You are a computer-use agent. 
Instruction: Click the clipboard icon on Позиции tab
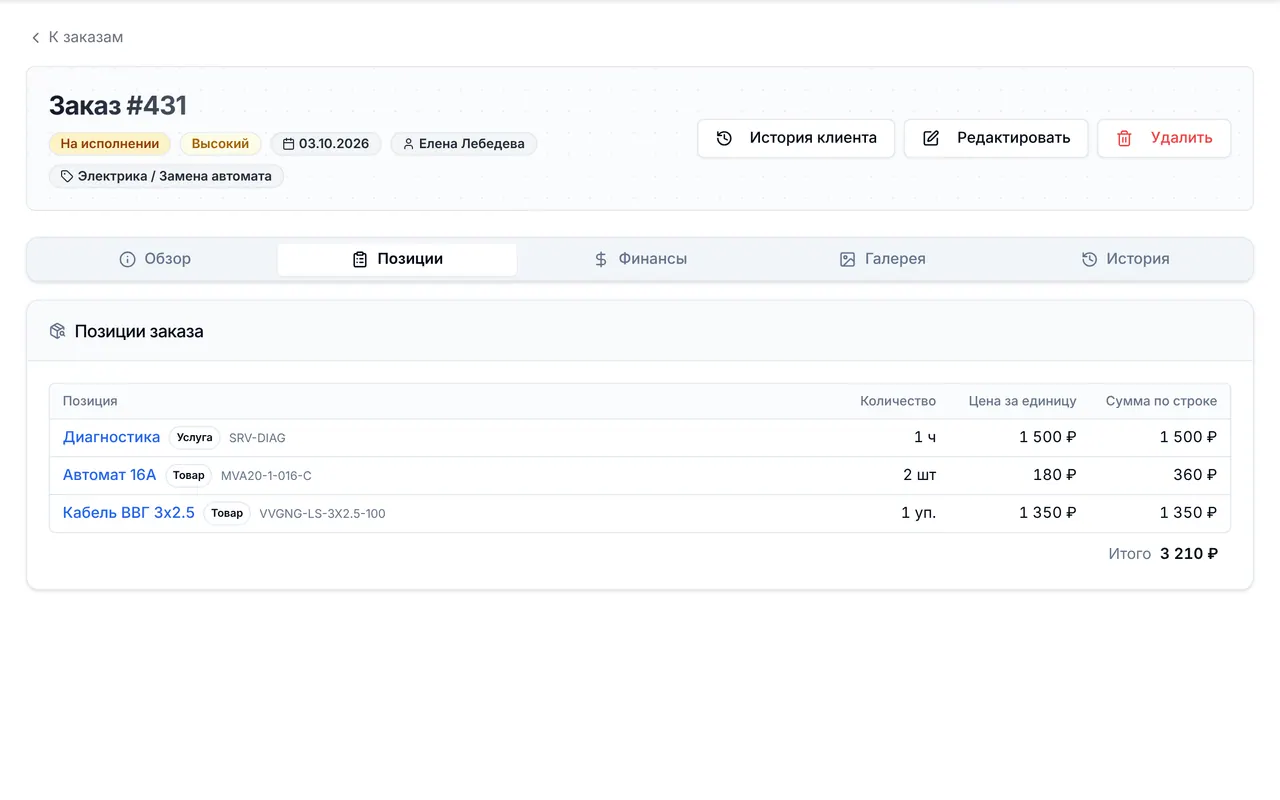pyautogui.click(x=360, y=259)
